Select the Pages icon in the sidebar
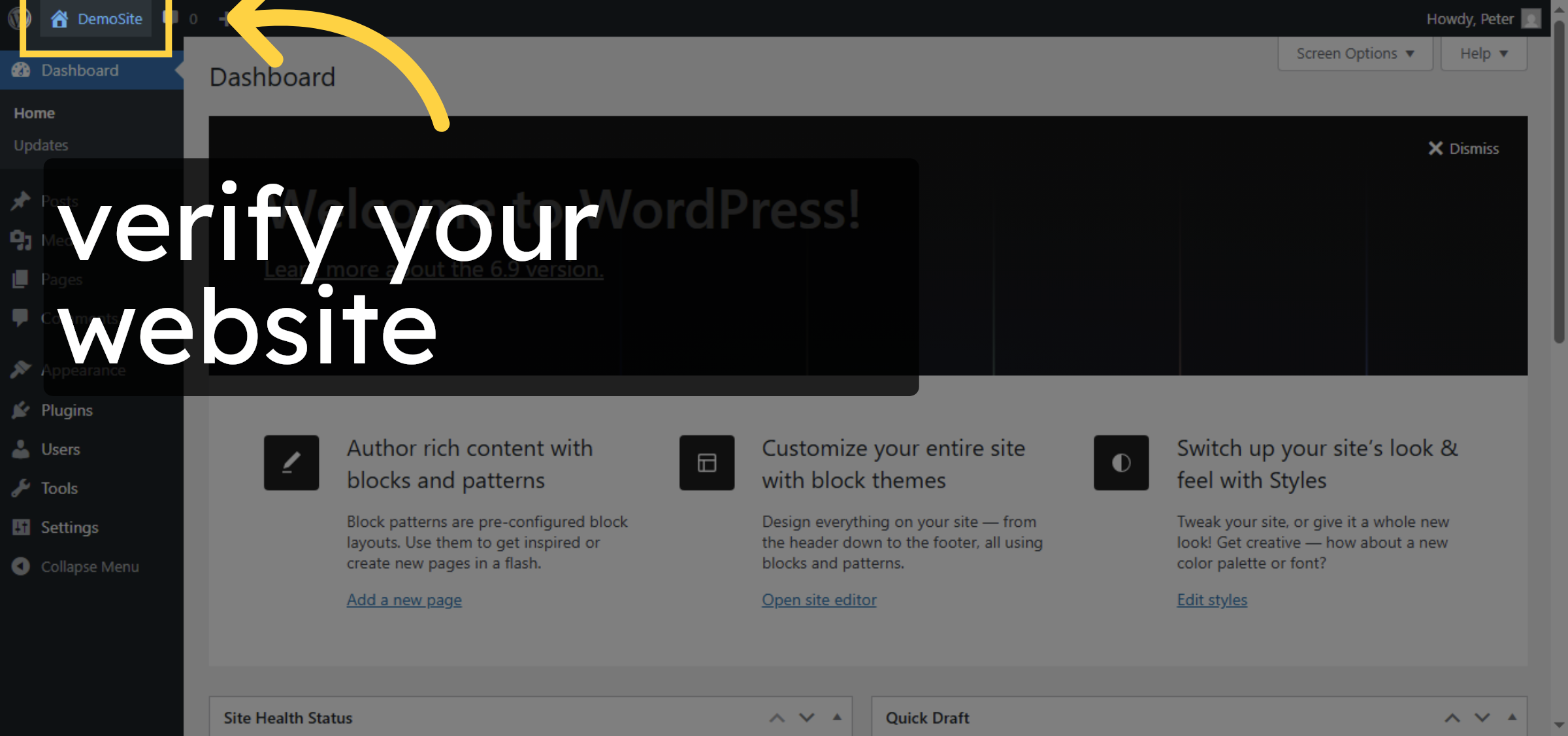1568x736 pixels. point(22,278)
